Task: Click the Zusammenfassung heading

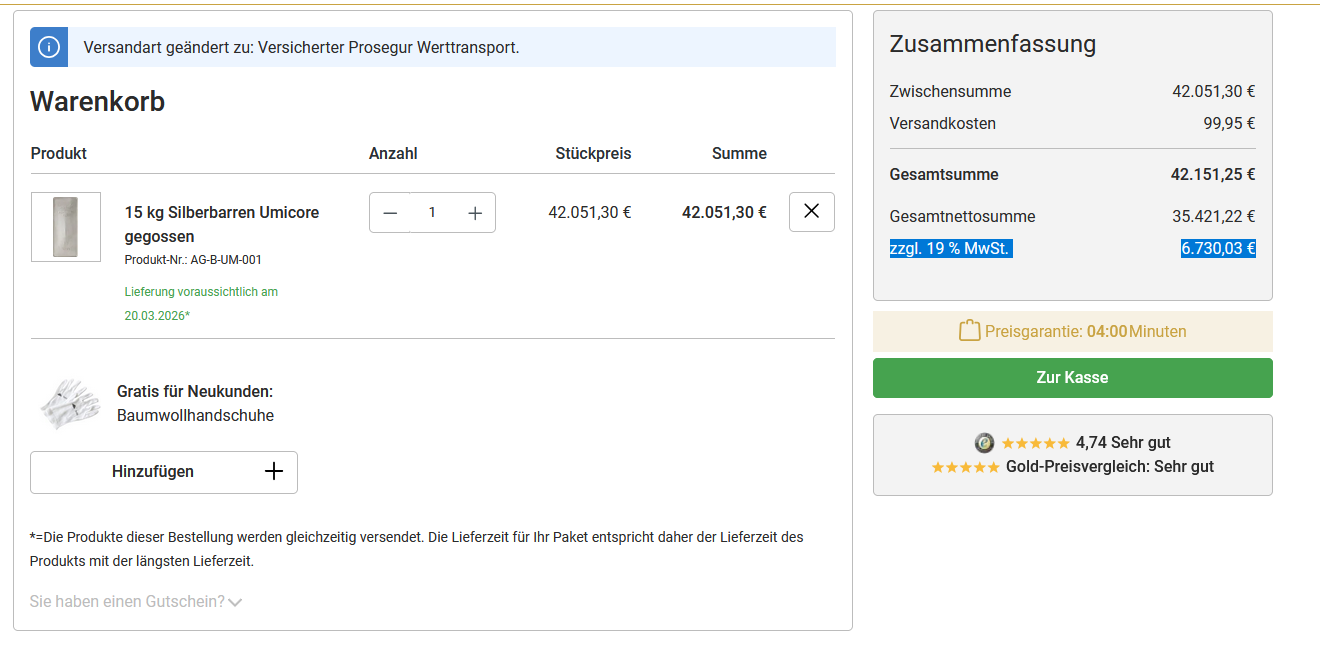Action: pyautogui.click(x=993, y=44)
